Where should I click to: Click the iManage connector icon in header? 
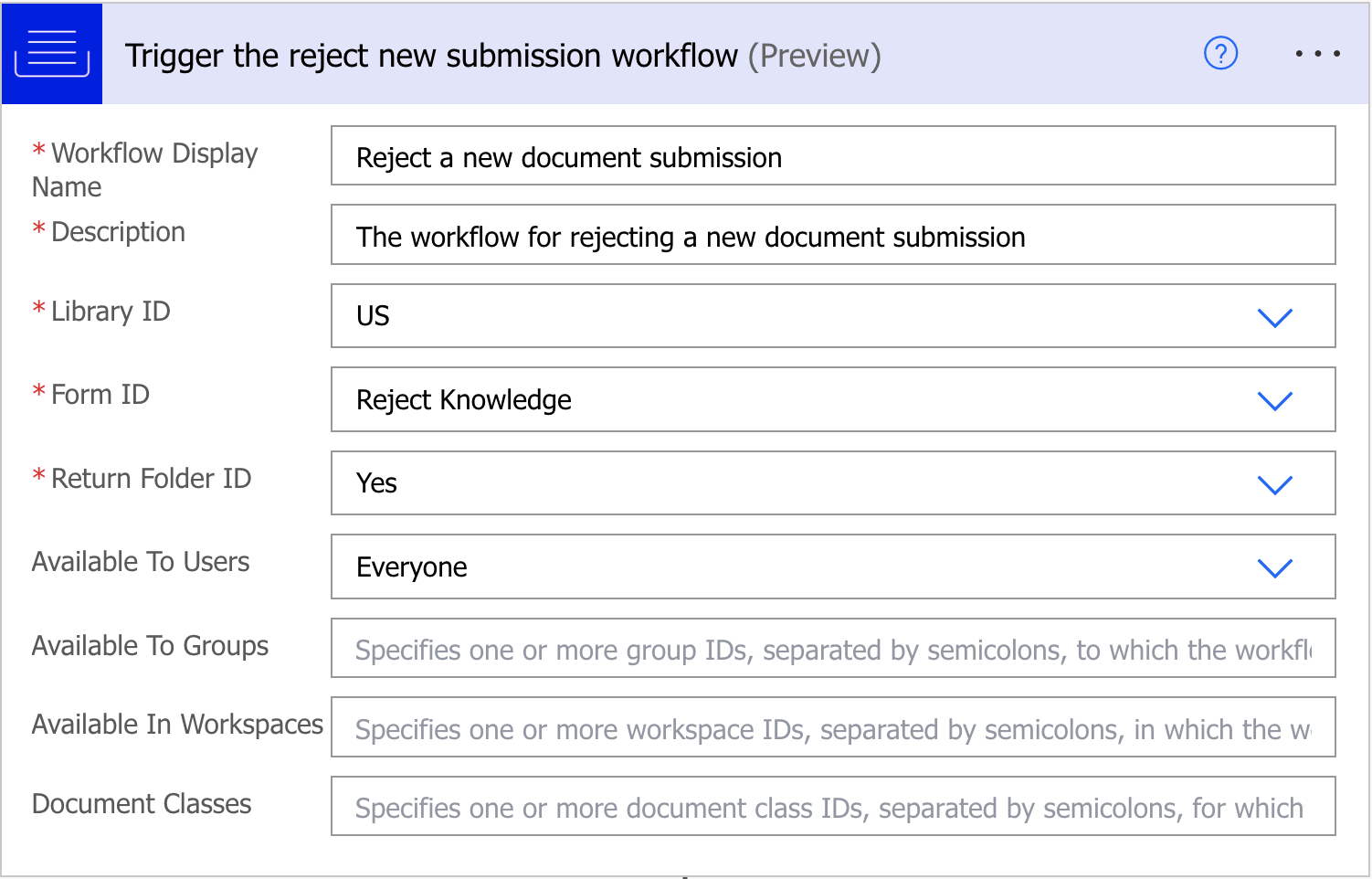point(52,54)
